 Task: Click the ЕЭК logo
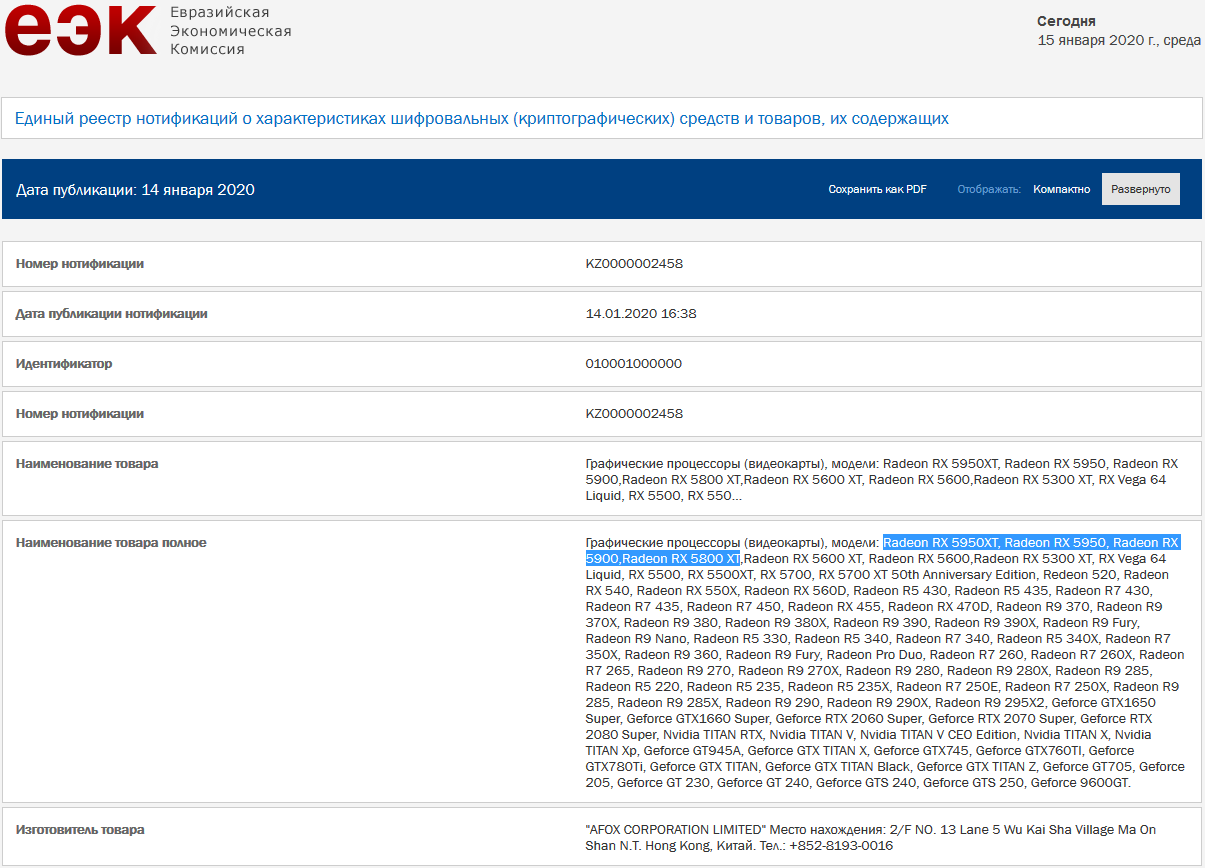pyautogui.click(x=80, y=29)
